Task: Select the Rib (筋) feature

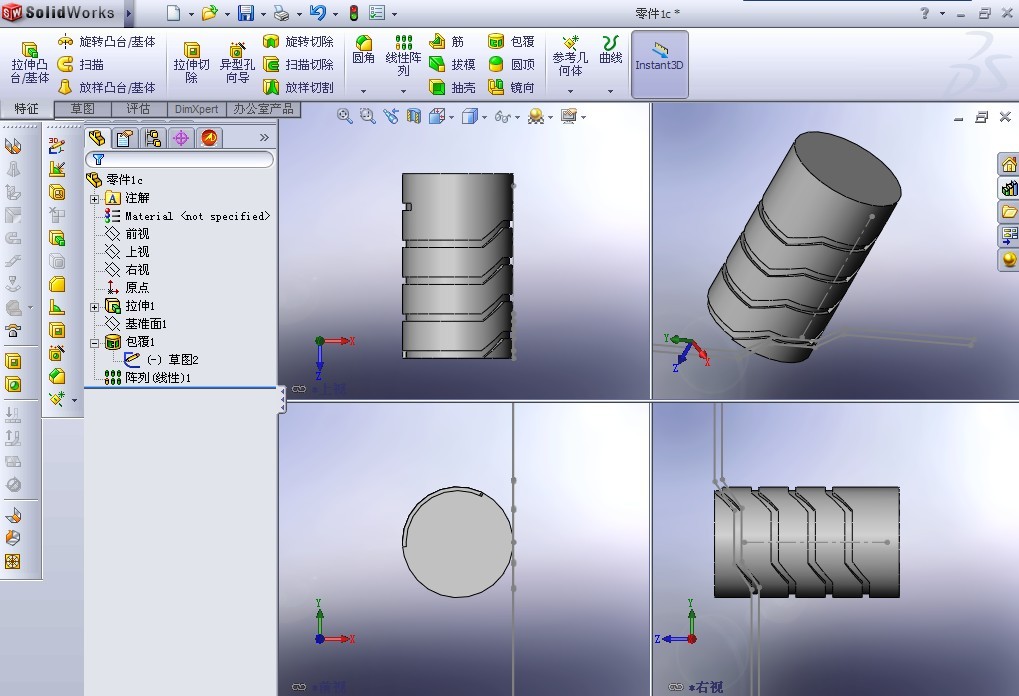Action: click(x=446, y=42)
